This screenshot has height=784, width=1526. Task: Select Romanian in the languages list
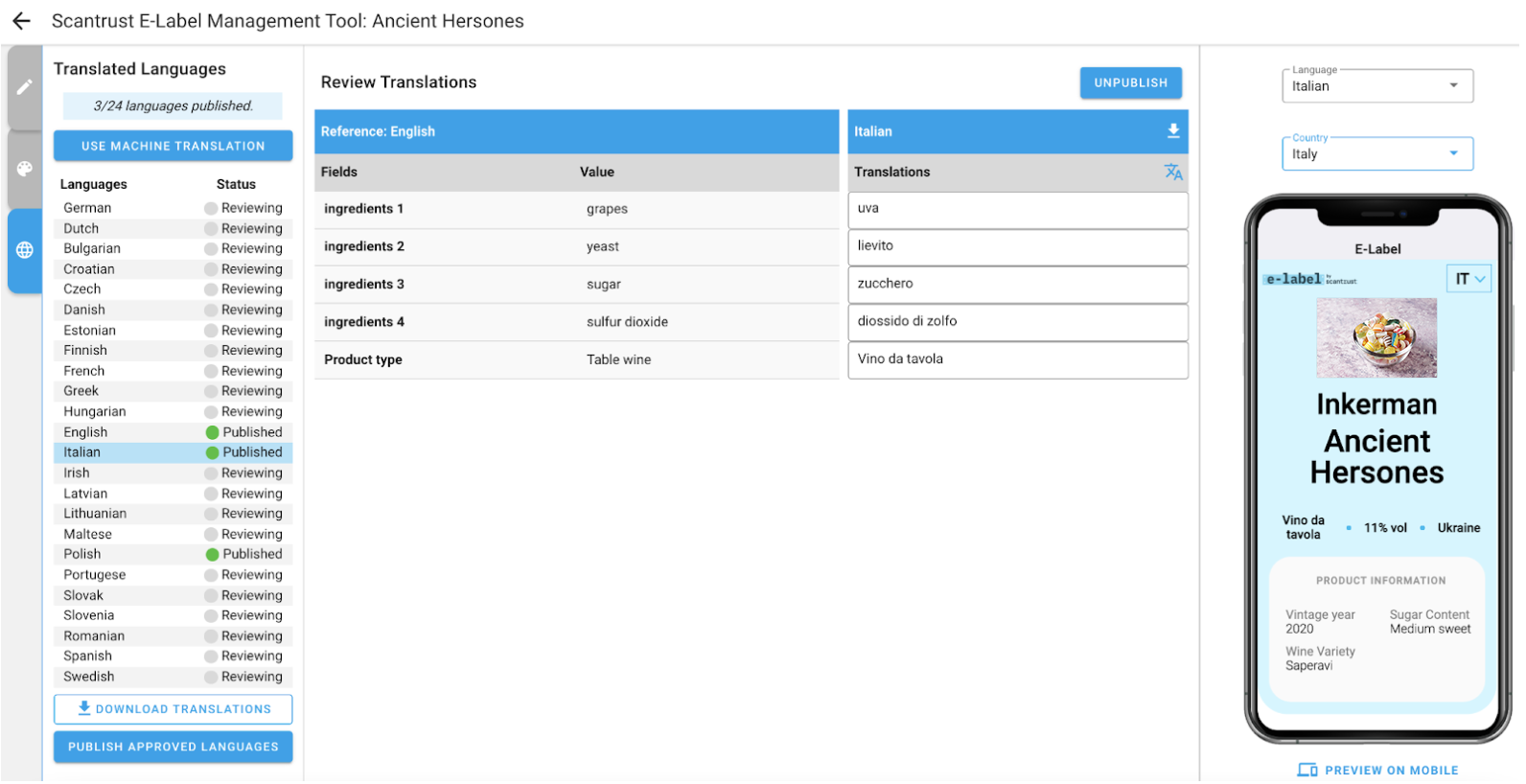click(x=173, y=637)
